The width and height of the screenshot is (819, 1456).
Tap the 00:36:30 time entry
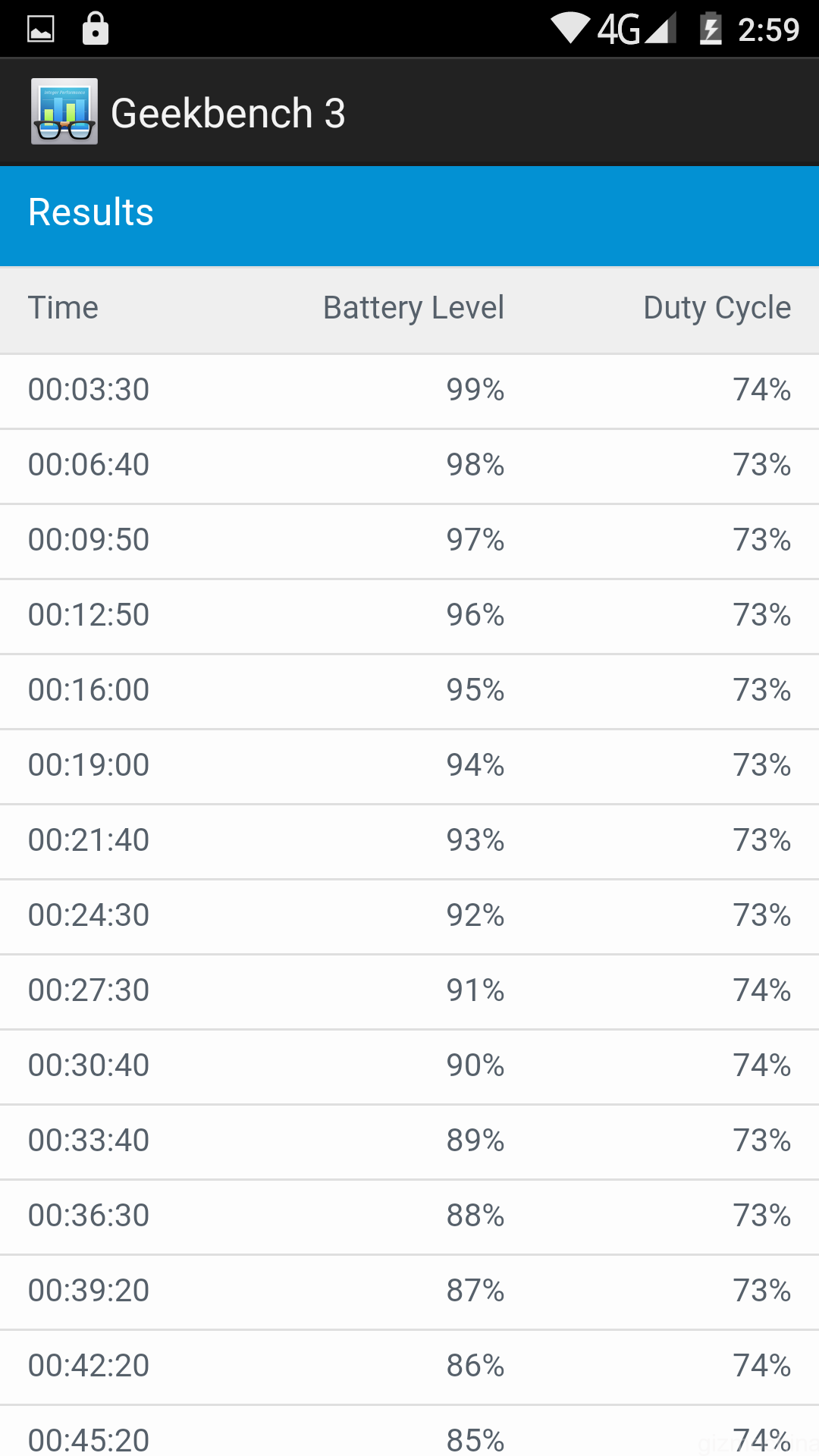point(89,1216)
